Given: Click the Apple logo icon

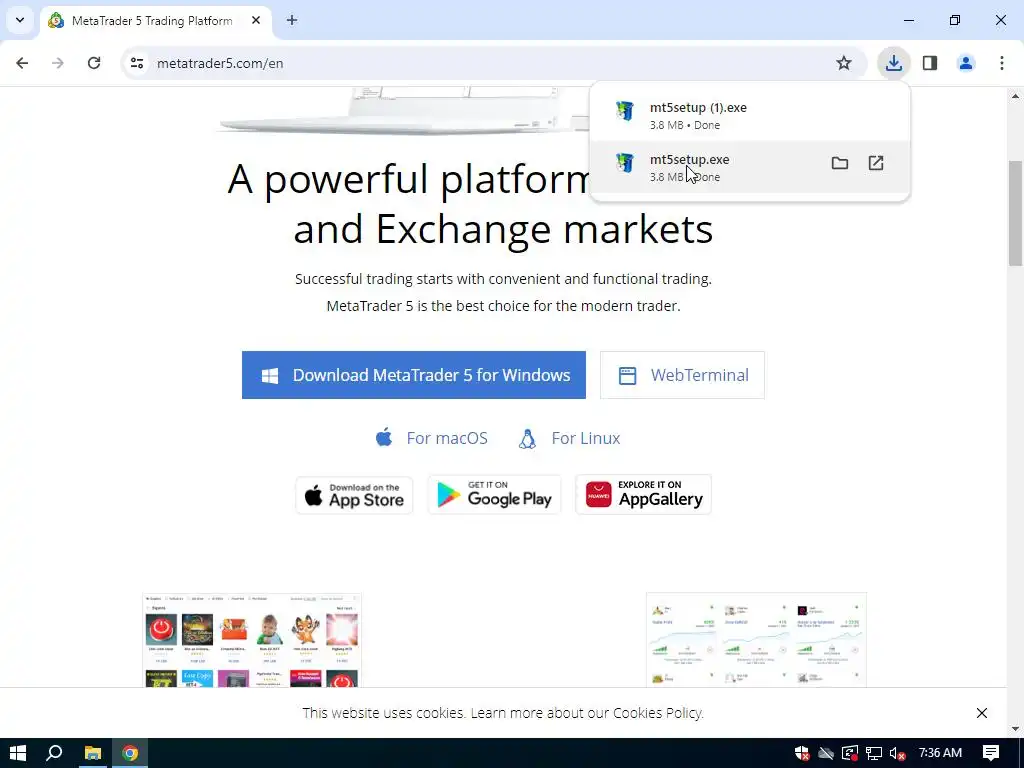Looking at the screenshot, I should pos(384,437).
